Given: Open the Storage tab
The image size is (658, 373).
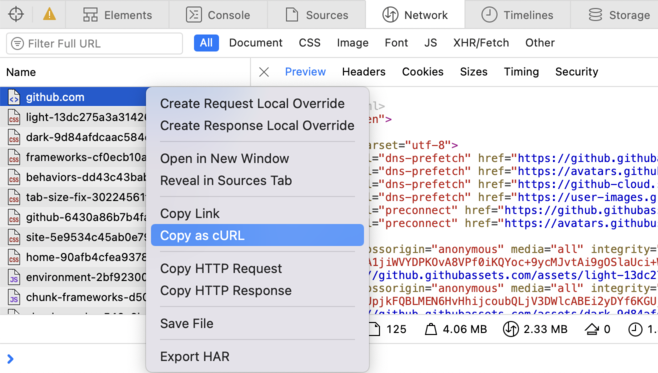Looking at the screenshot, I should [x=619, y=15].
